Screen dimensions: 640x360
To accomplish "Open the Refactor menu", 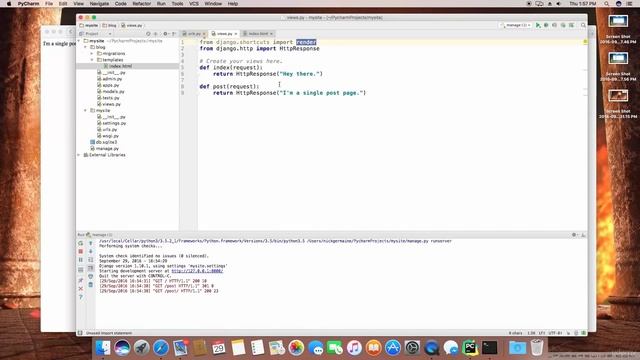I will click(142, 4).
